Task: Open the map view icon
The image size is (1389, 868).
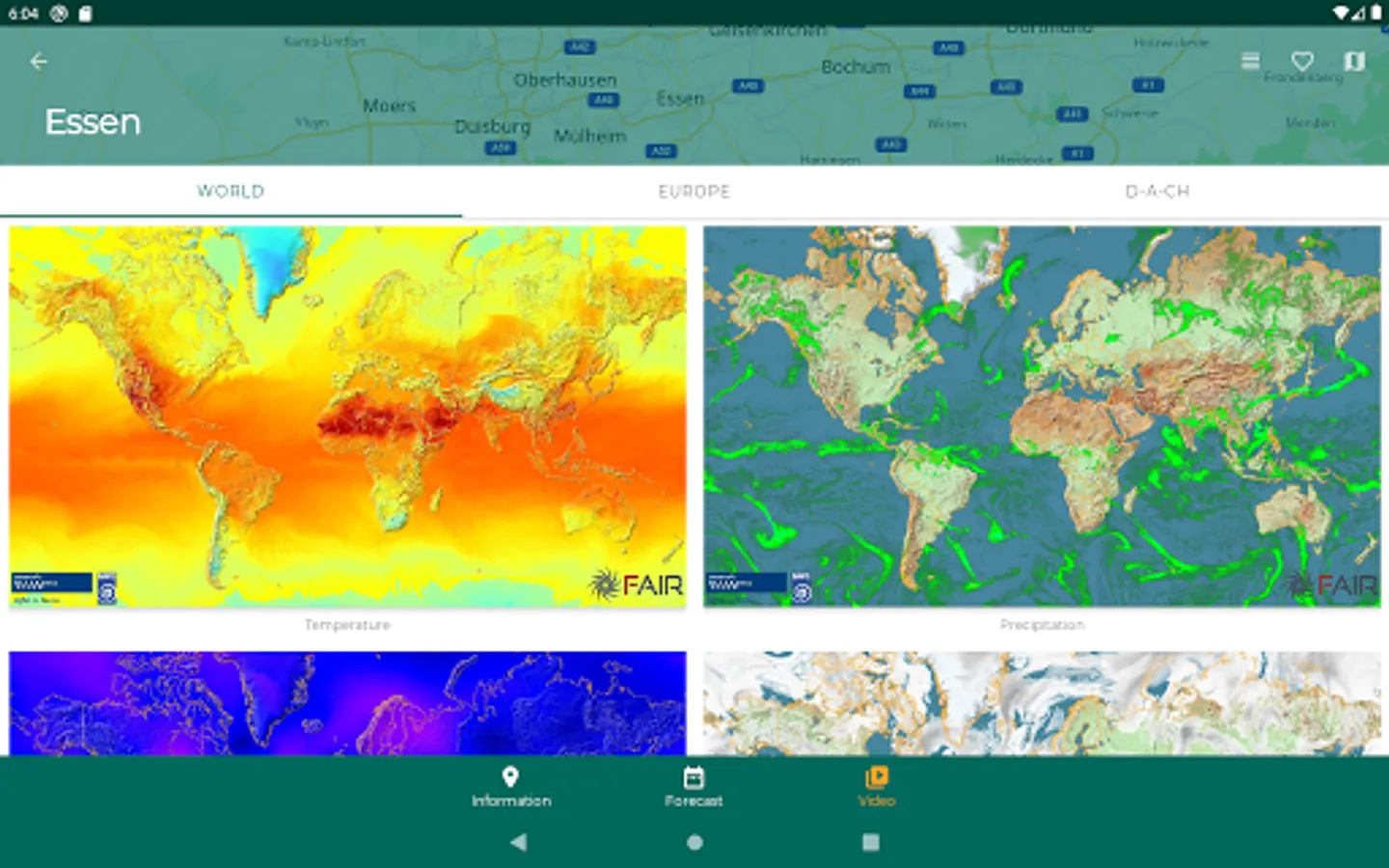Action: point(1354,62)
